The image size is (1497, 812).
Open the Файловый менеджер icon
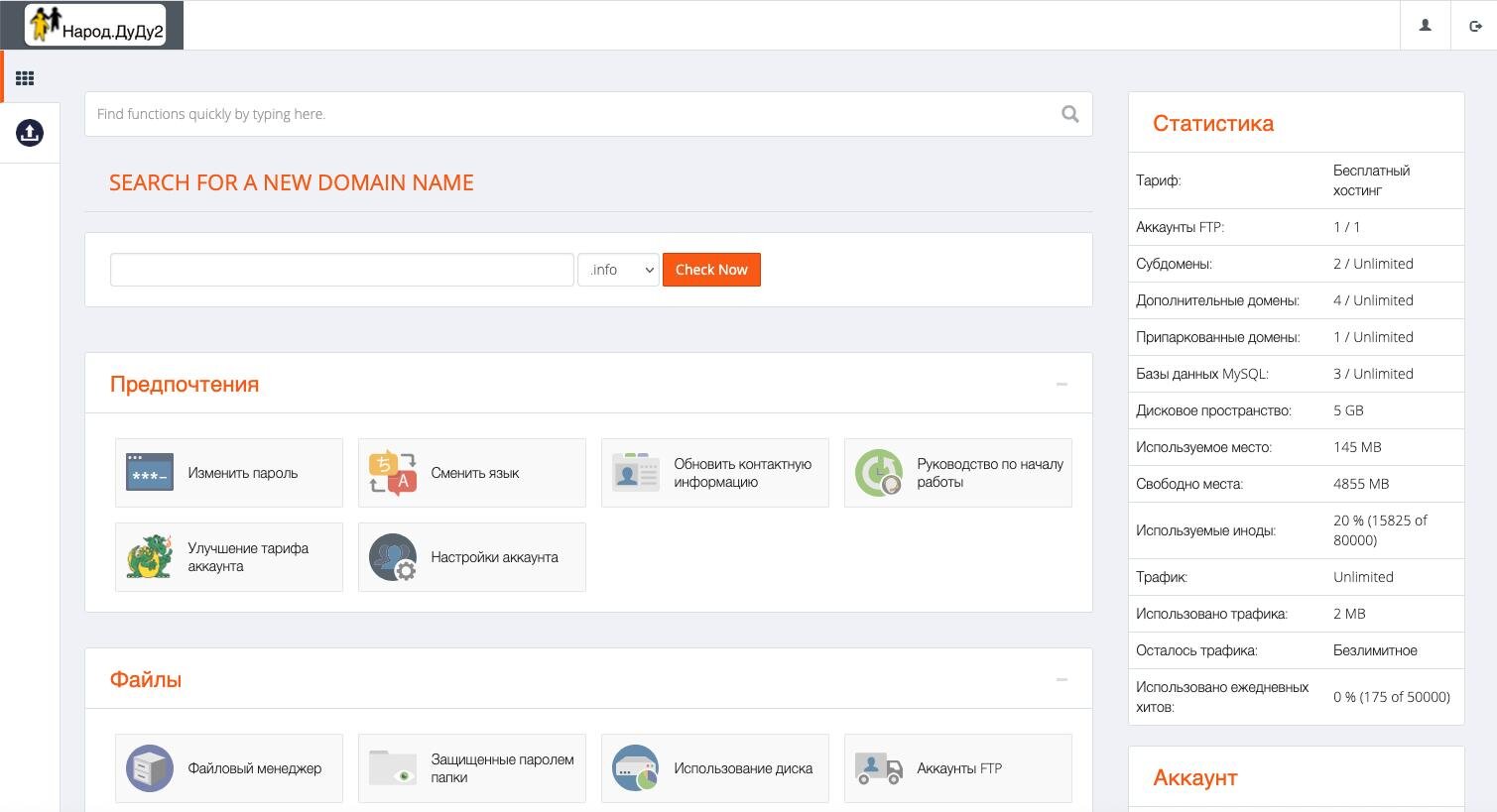(150, 768)
